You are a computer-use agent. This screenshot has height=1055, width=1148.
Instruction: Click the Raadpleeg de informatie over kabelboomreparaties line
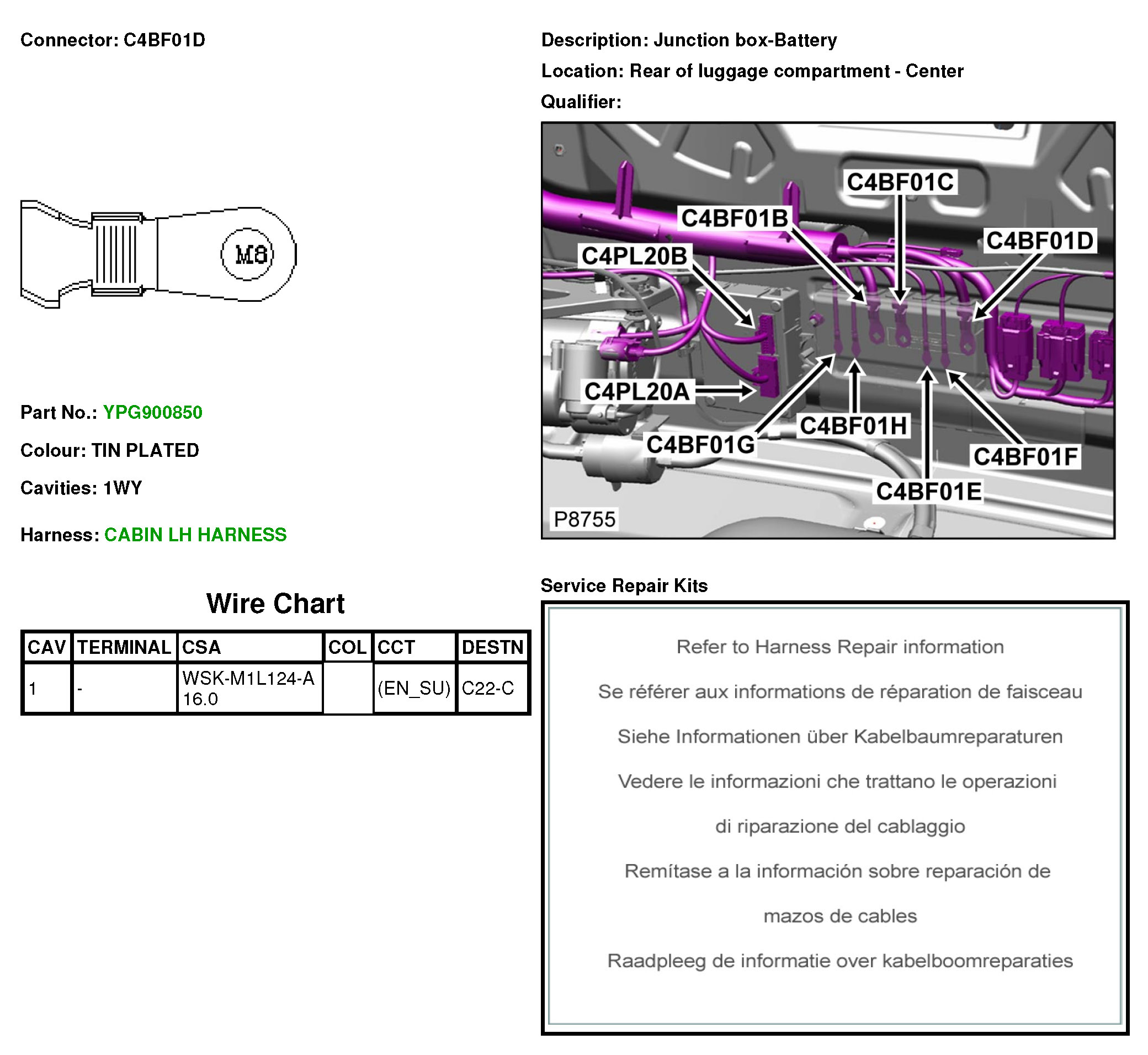[840, 961]
